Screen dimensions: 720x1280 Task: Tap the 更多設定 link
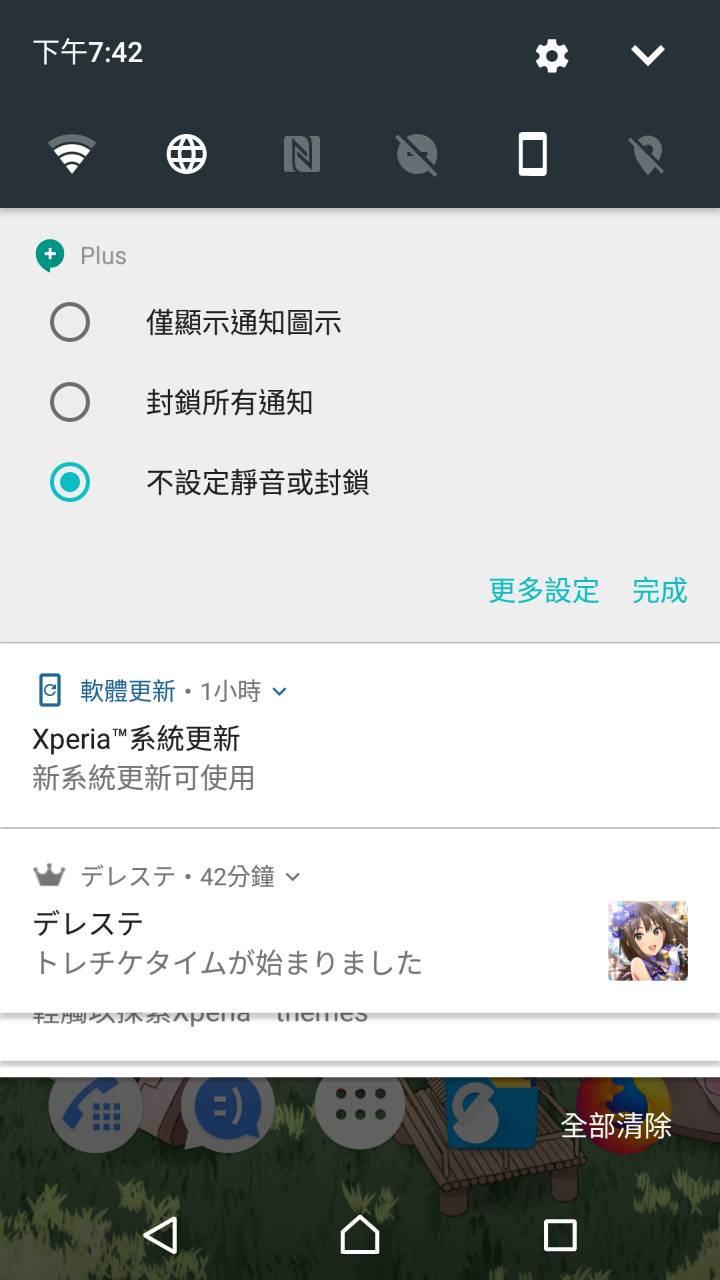point(544,591)
